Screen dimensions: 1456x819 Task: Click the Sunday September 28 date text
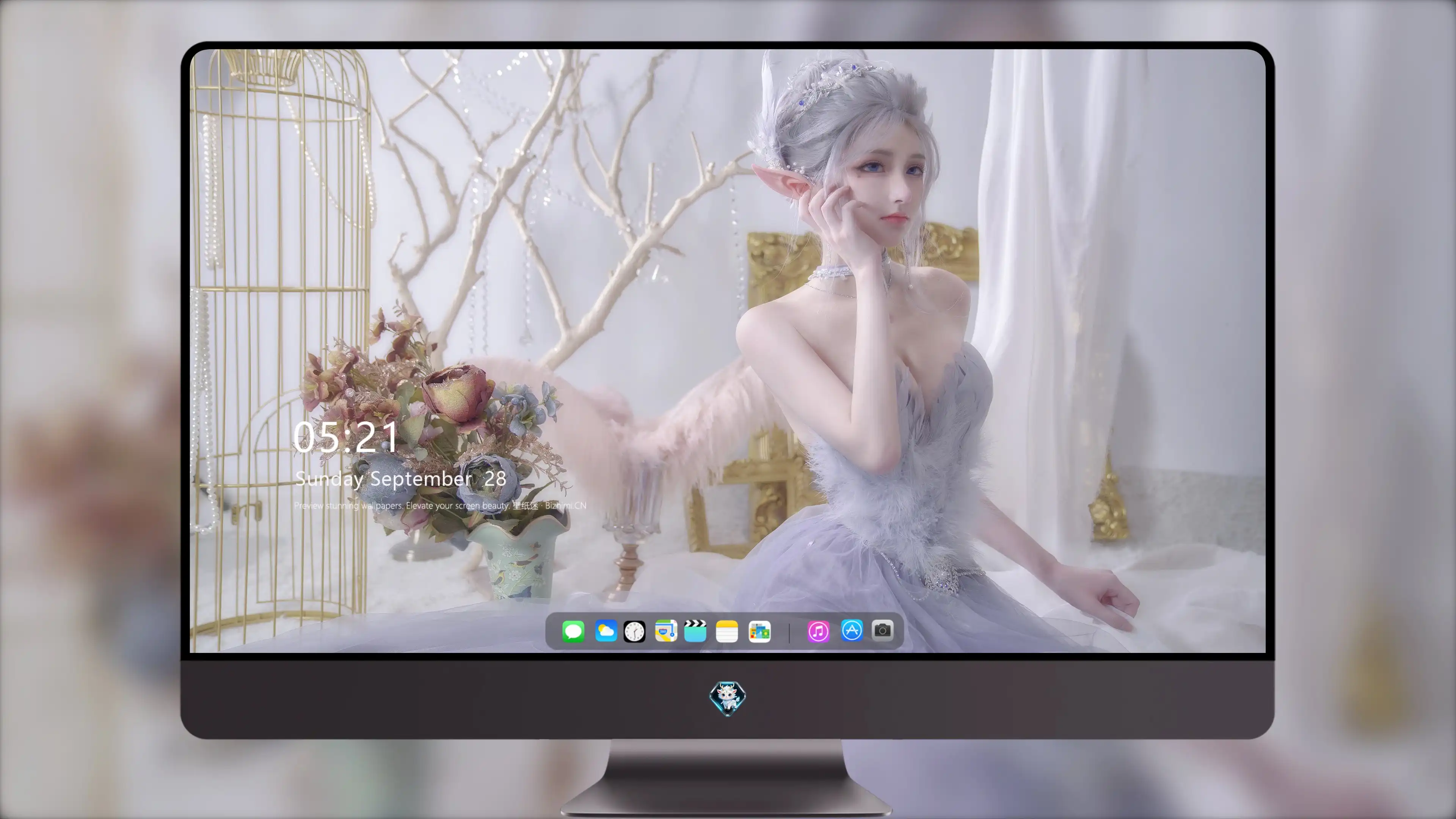click(400, 479)
